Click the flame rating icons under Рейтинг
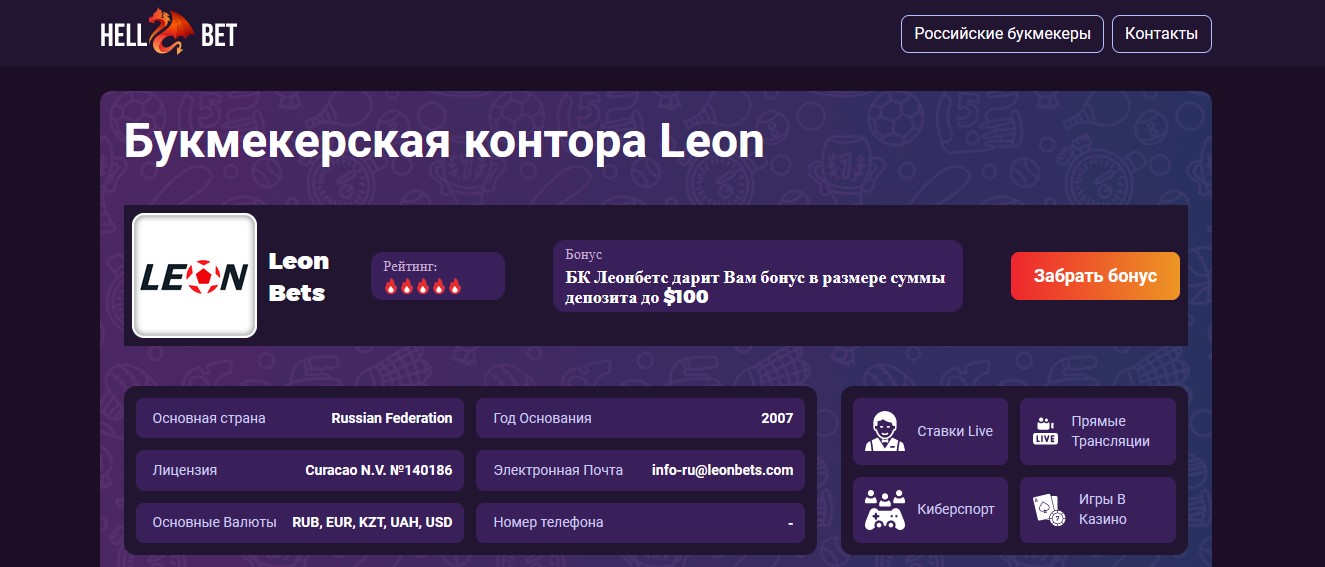 pos(422,287)
